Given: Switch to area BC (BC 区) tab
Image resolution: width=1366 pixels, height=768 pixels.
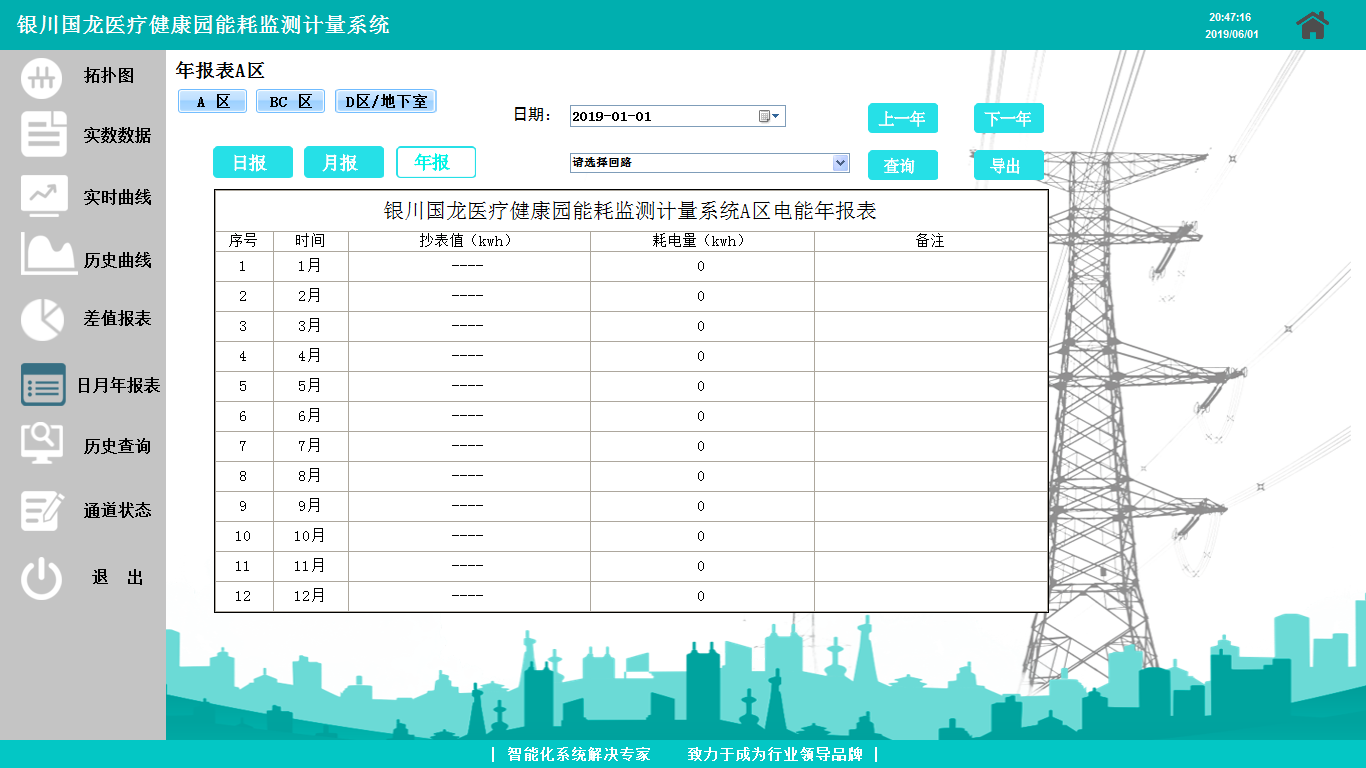Looking at the screenshot, I should [x=290, y=102].
